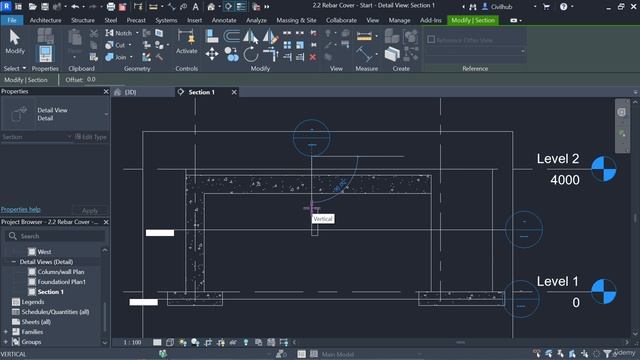
Task: Open the File menu tab
Action: click(12, 20)
